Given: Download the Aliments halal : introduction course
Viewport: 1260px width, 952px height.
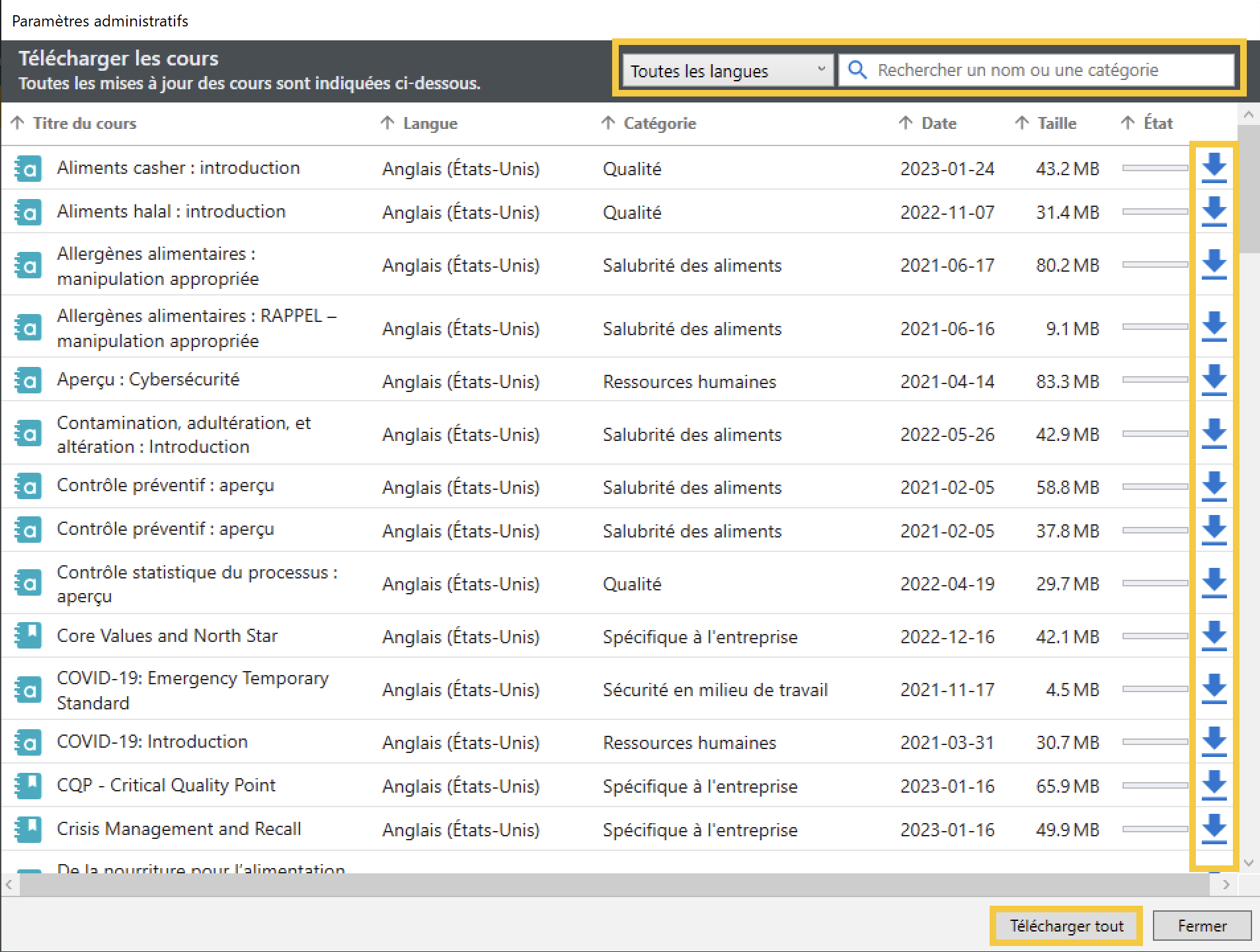Looking at the screenshot, I should [x=1214, y=212].
